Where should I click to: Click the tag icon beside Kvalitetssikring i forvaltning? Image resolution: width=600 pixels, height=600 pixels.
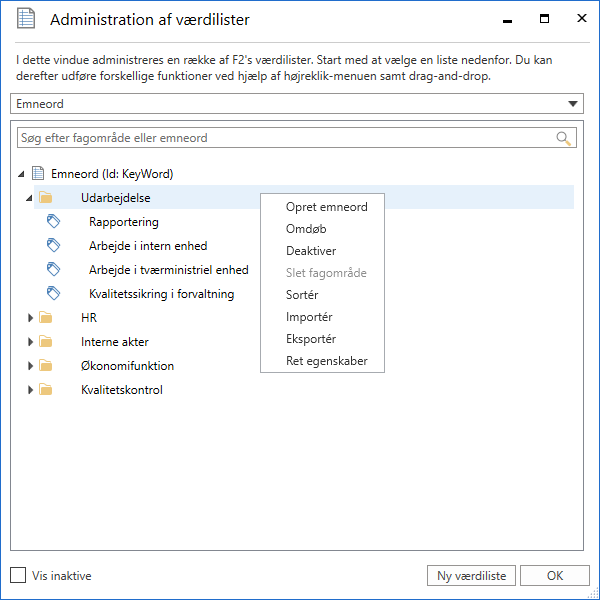pyautogui.click(x=54, y=294)
